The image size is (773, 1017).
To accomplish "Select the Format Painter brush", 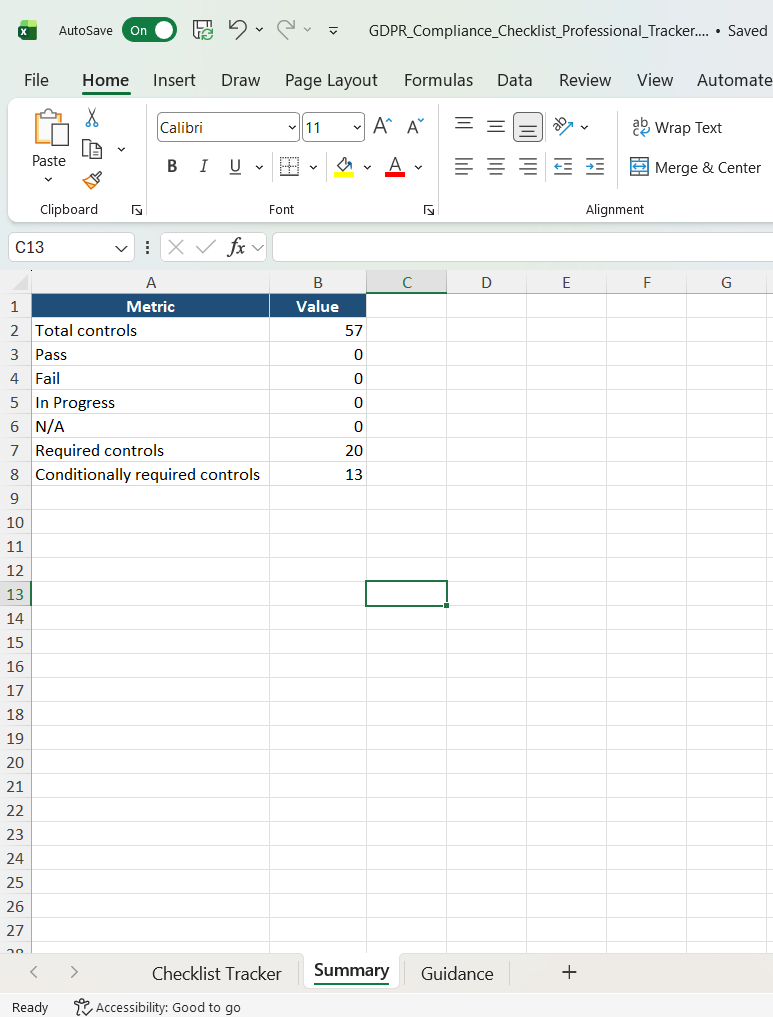I will click(x=92, y=180).
